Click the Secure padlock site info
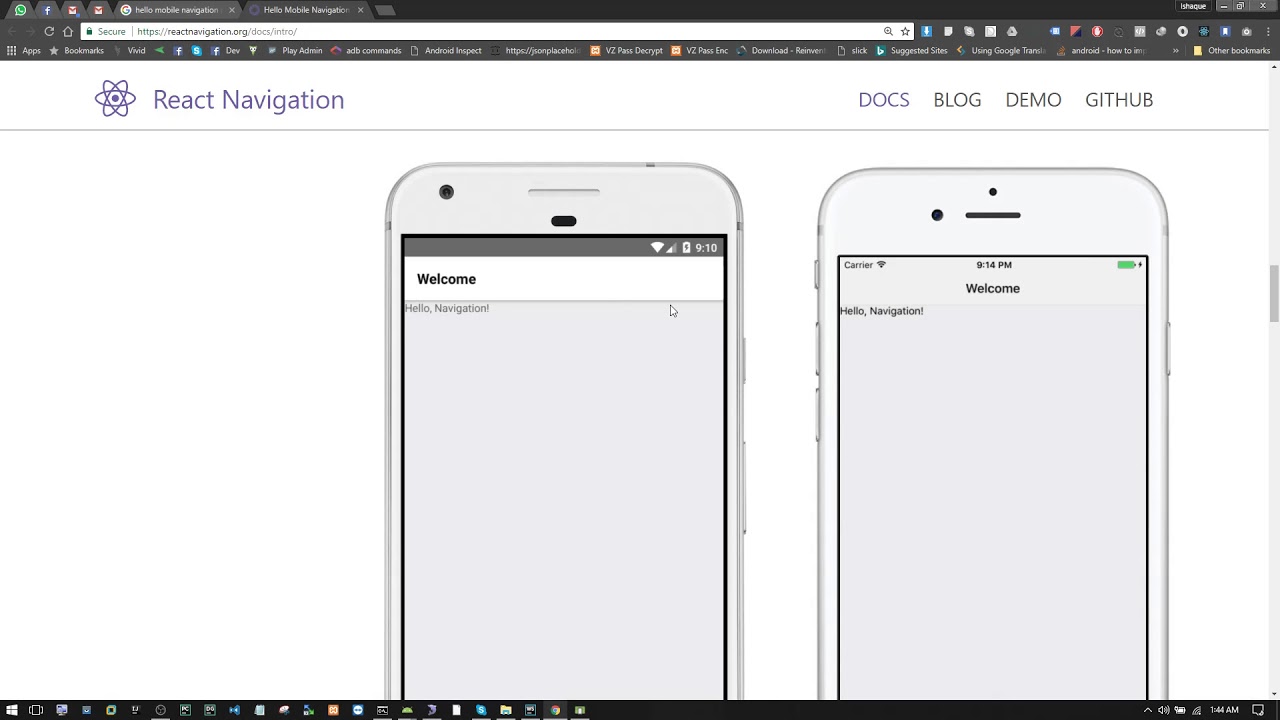This screenshot has width=1280, height=720. 105,31
